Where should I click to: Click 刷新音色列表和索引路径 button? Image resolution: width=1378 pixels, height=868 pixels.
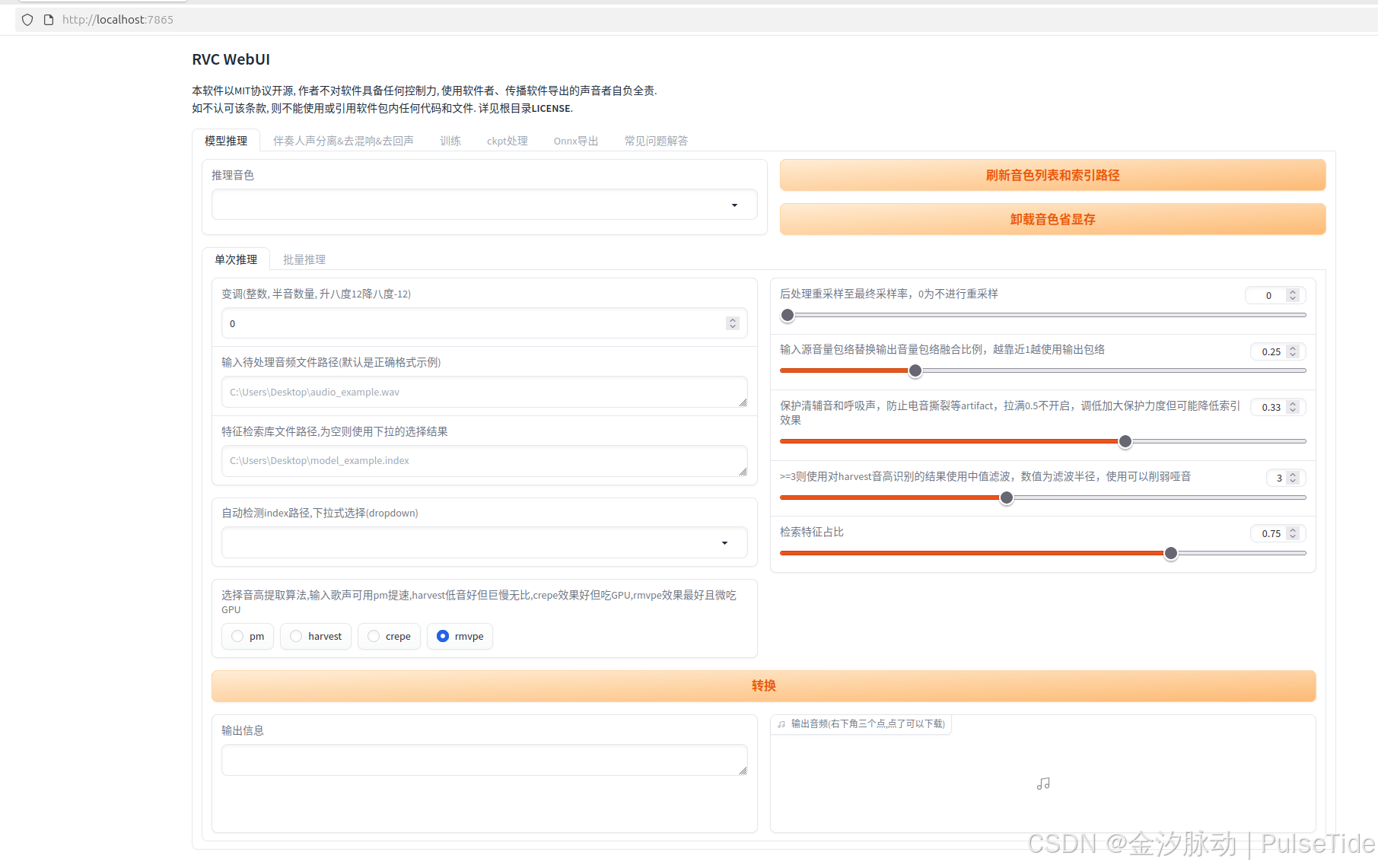1052,175
